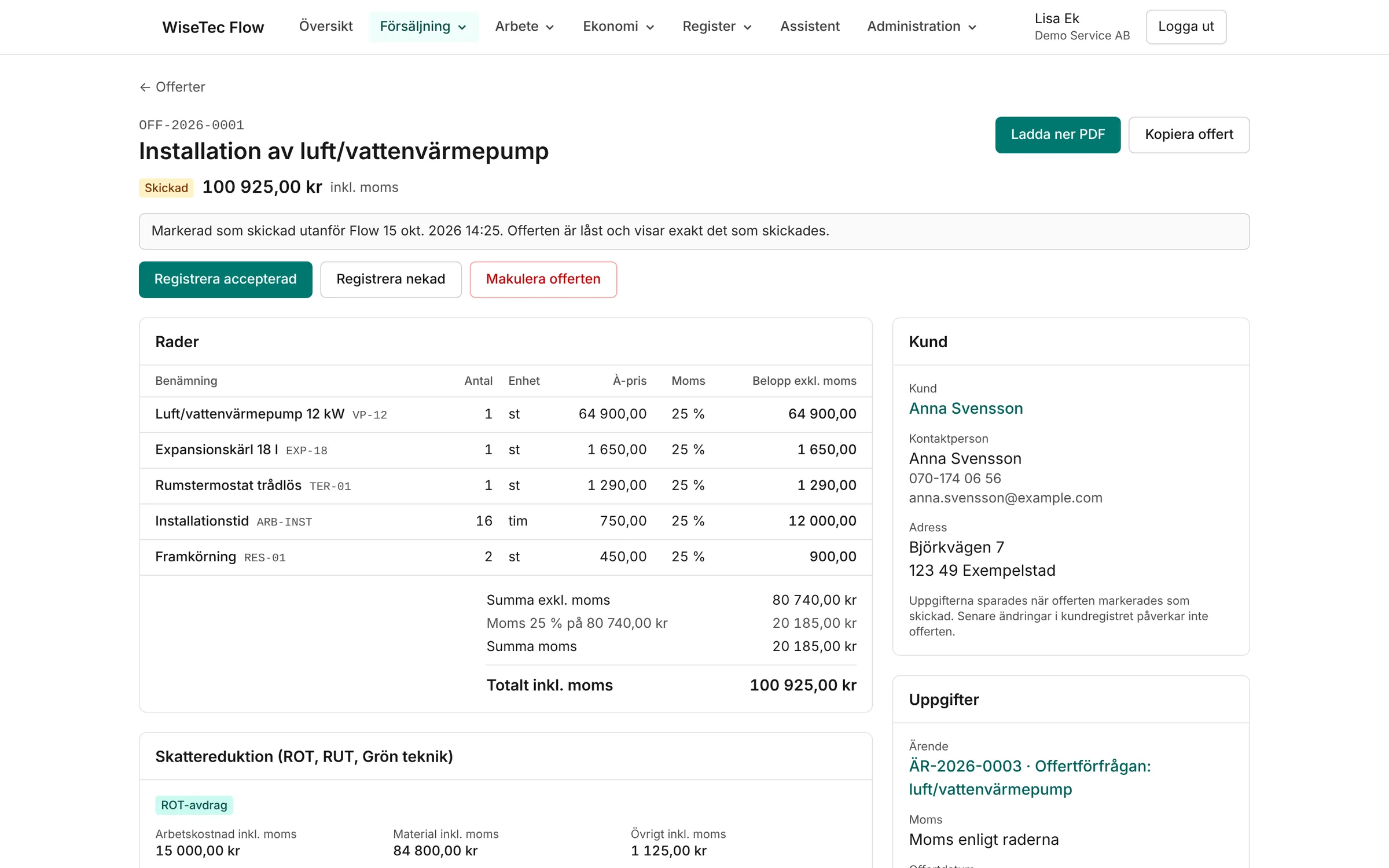
Task: Click the amount 12 000,00 in Installationstid row
Action: pos(822,521)
